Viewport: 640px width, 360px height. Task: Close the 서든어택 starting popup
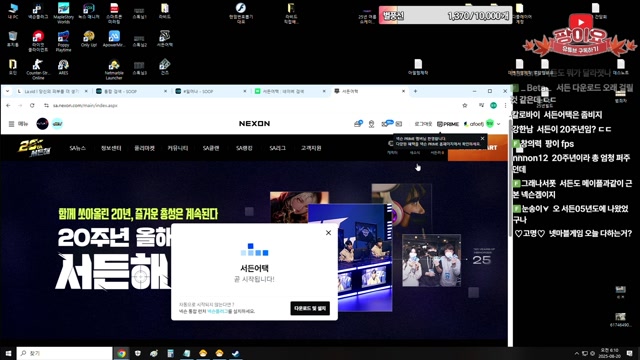pyautogui.click(x=328, y=233)
